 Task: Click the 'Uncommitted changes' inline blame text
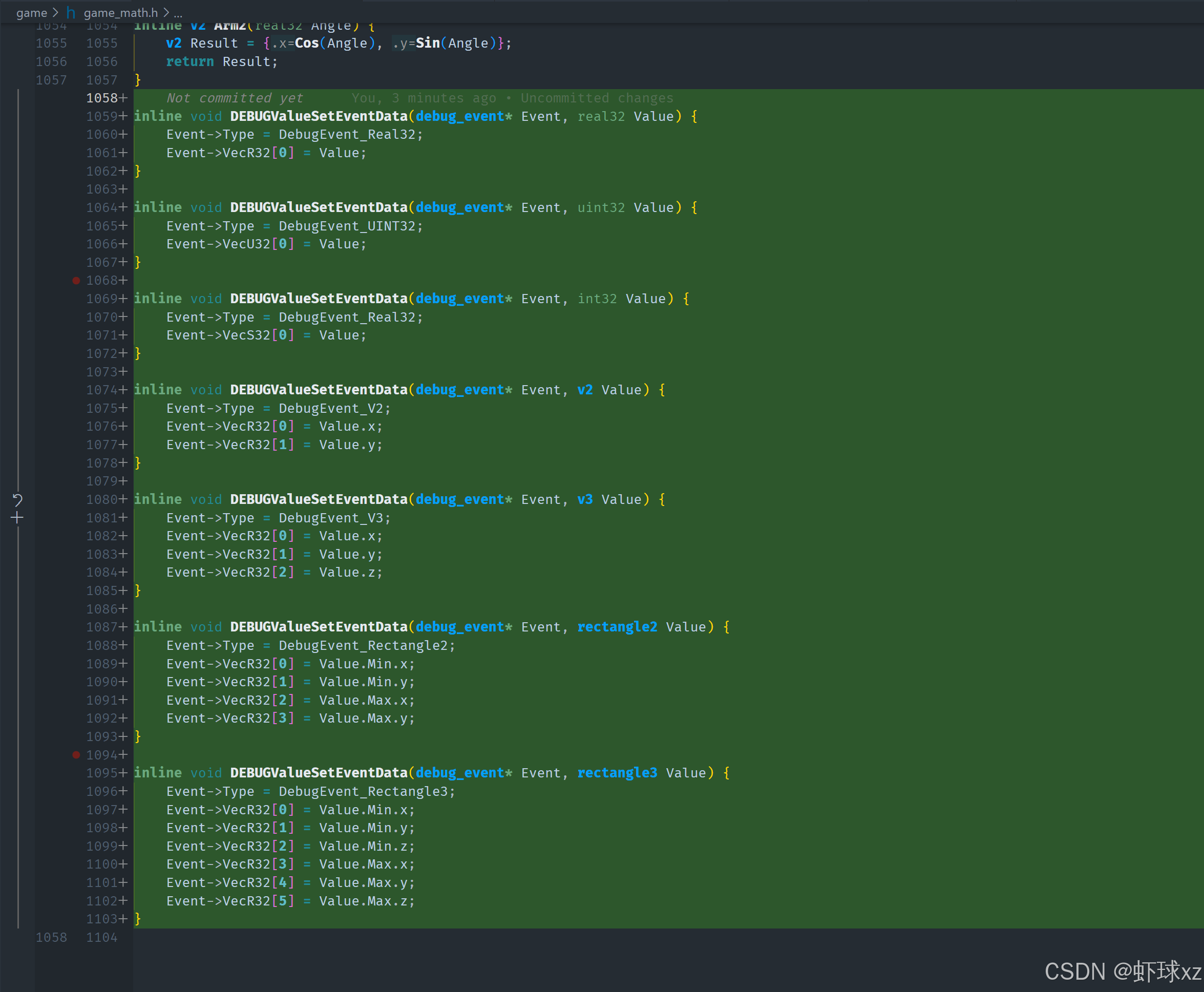(597, 98)
